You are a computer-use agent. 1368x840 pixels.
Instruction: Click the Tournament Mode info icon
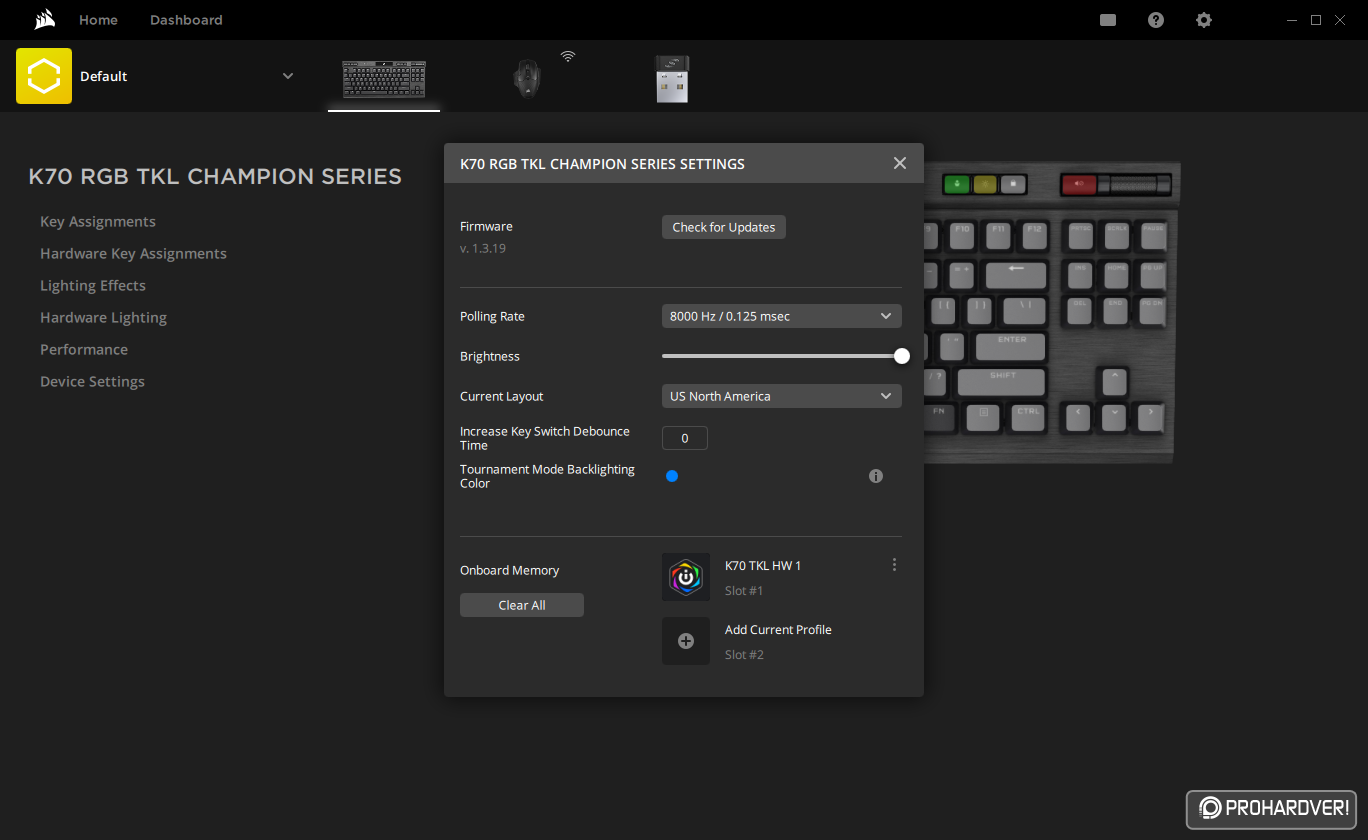pos(876,476)
